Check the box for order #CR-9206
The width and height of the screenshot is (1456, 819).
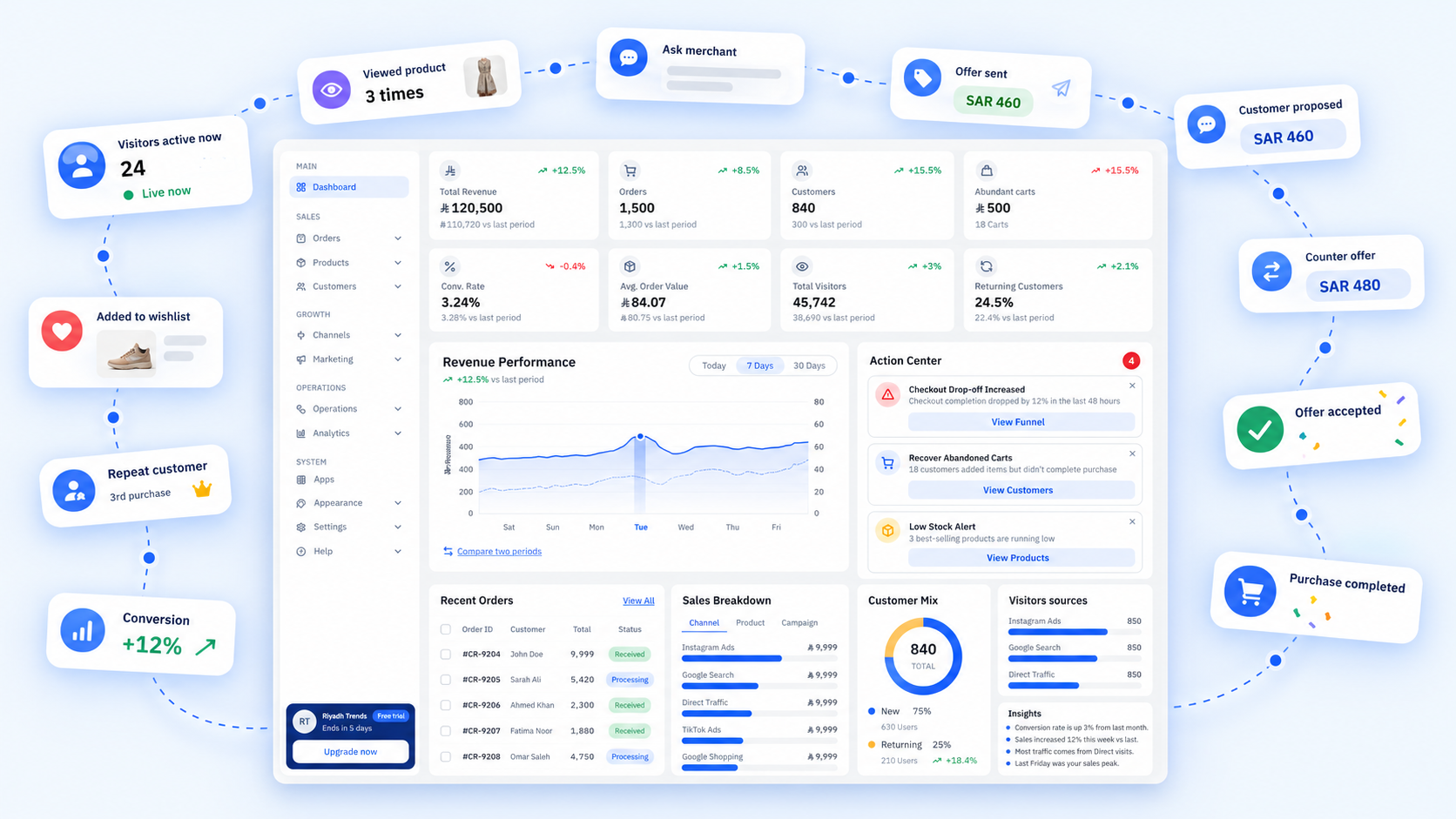pyautogui.click(x=446, y=705)
